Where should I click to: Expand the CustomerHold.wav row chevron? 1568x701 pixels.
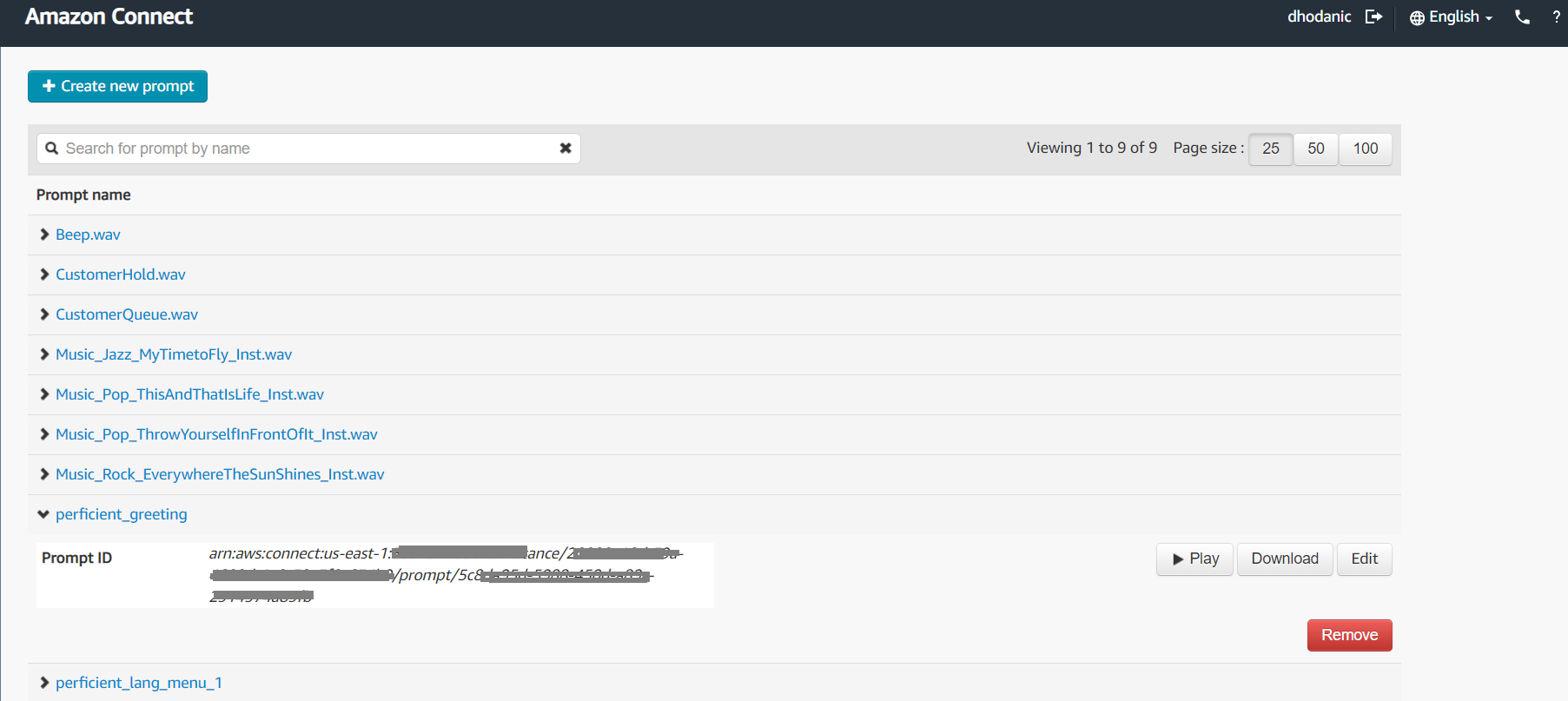44,274
